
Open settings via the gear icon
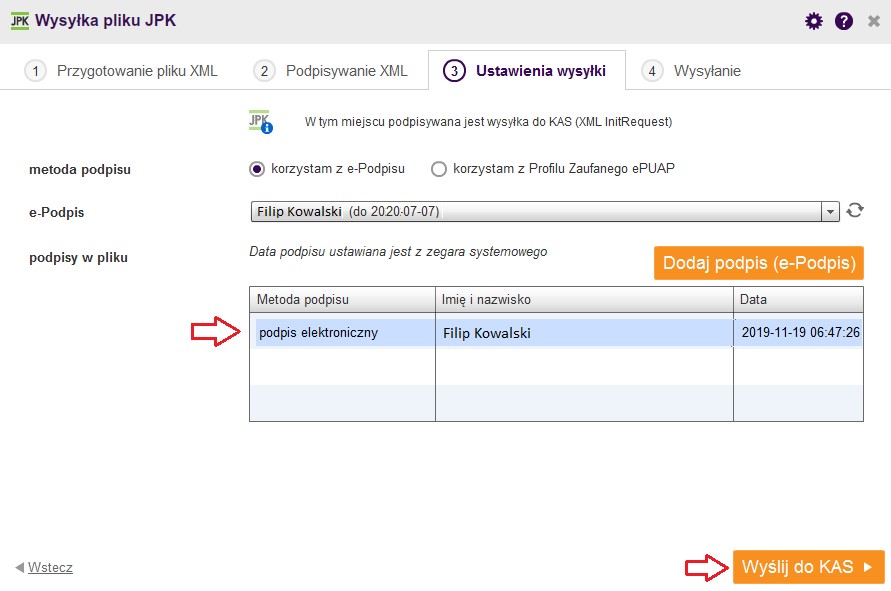click(x=814, y=22)
